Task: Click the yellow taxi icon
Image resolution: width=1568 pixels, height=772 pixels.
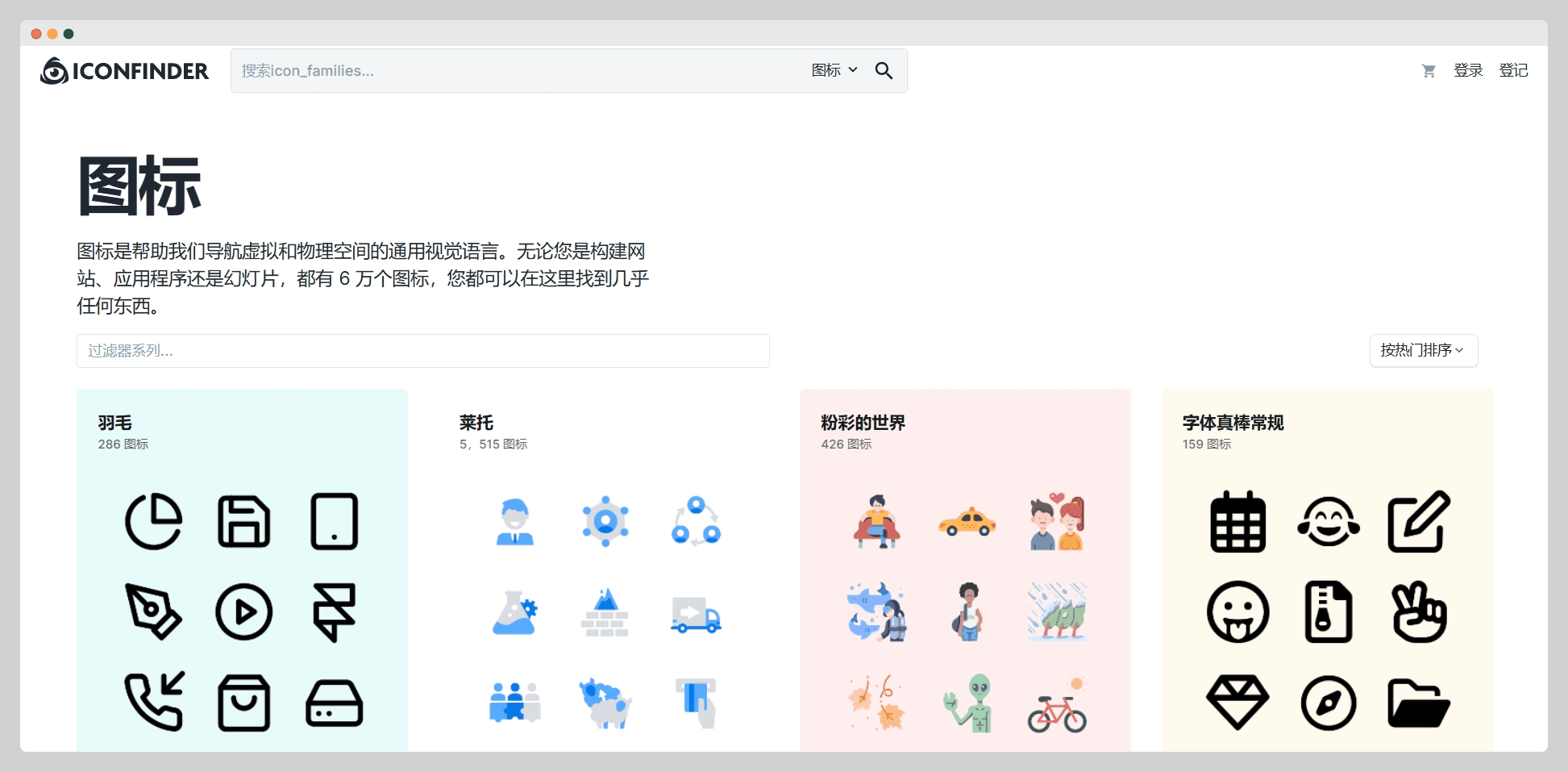Action: click(967, 523)
